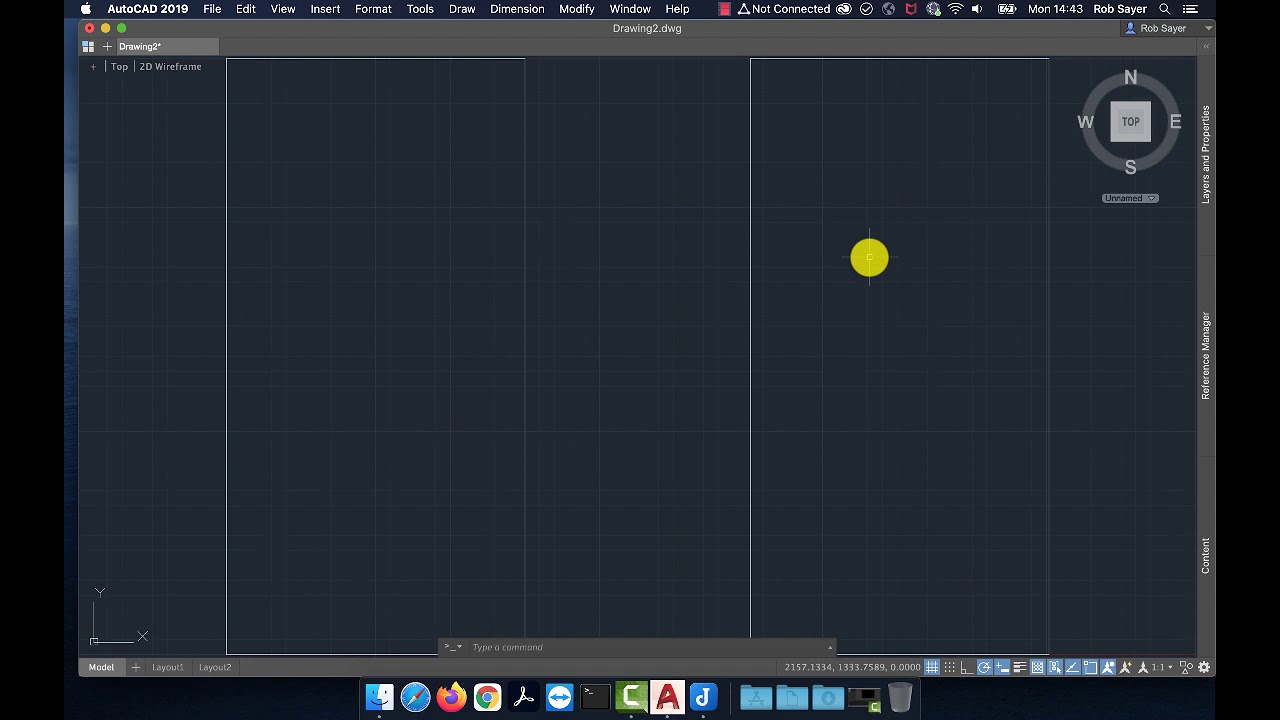
Task: Open the Insert menu
Action: pyautogui.click(x=325, y=9)
